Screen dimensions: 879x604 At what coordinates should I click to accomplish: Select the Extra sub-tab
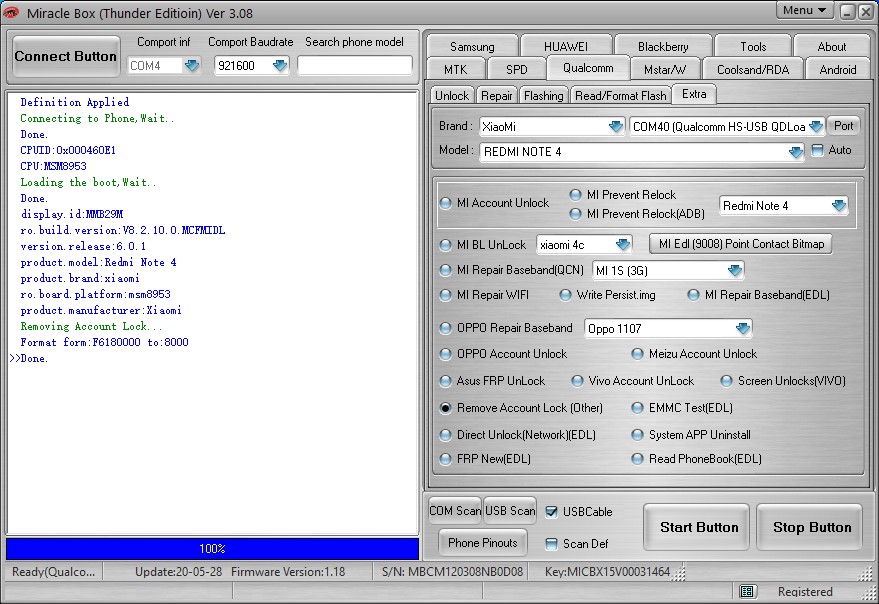(694, 94)
